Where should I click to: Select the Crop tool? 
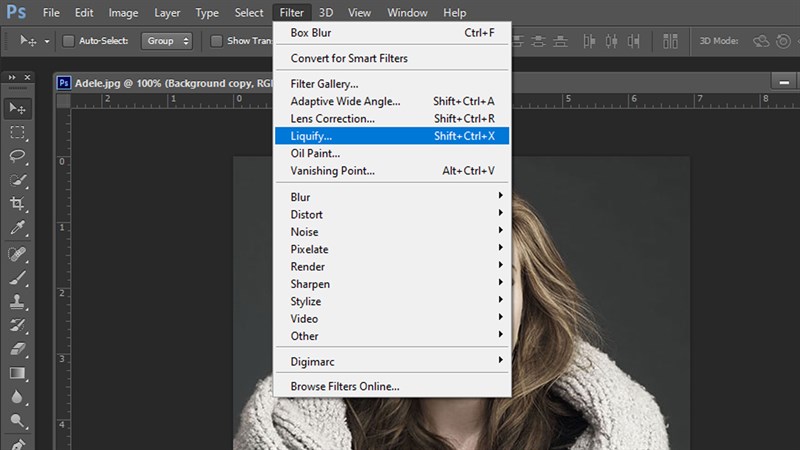[x=17, y=204]
